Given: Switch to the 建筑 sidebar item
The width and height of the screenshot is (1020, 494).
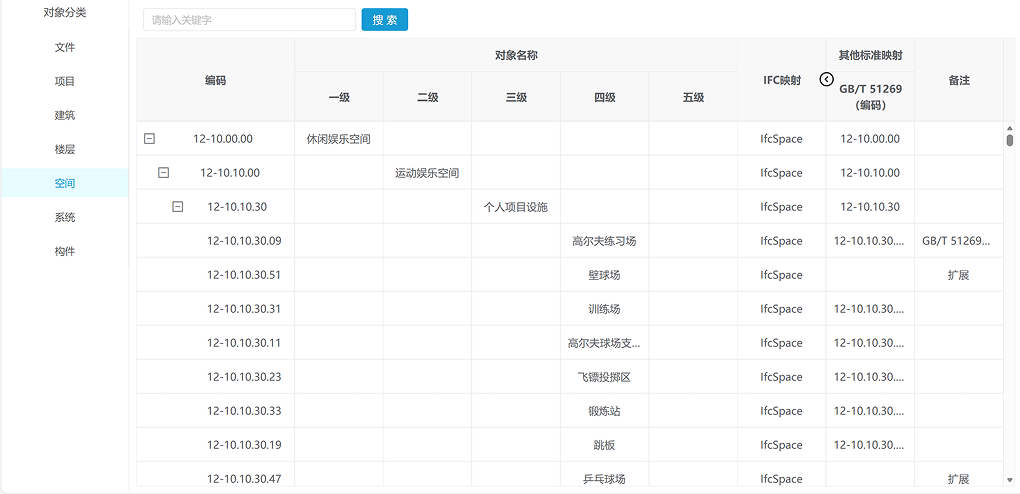Looking at the screenshot, I should point(65,115).
